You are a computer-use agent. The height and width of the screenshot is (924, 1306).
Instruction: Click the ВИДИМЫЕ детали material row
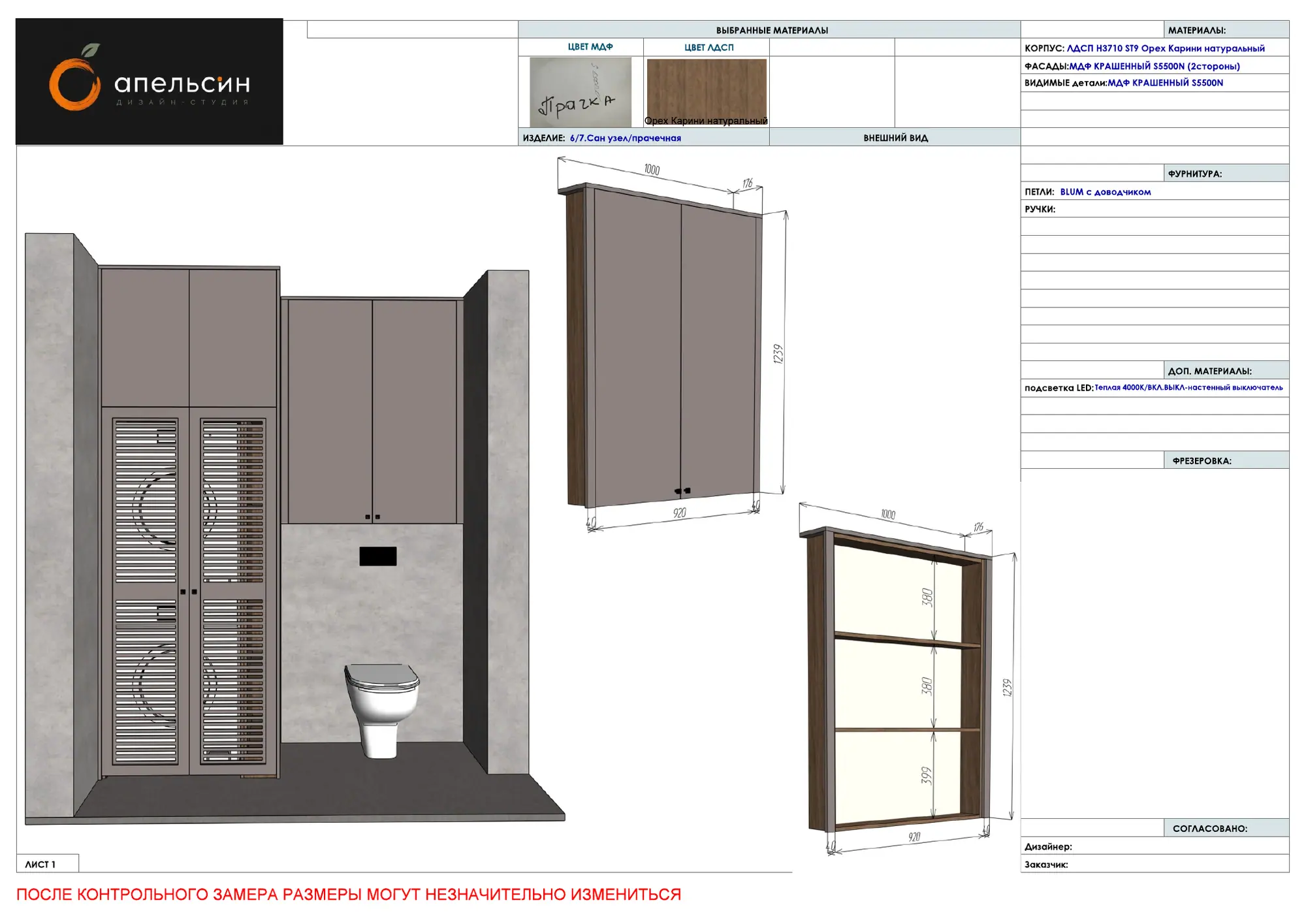tap(1155, 83)
